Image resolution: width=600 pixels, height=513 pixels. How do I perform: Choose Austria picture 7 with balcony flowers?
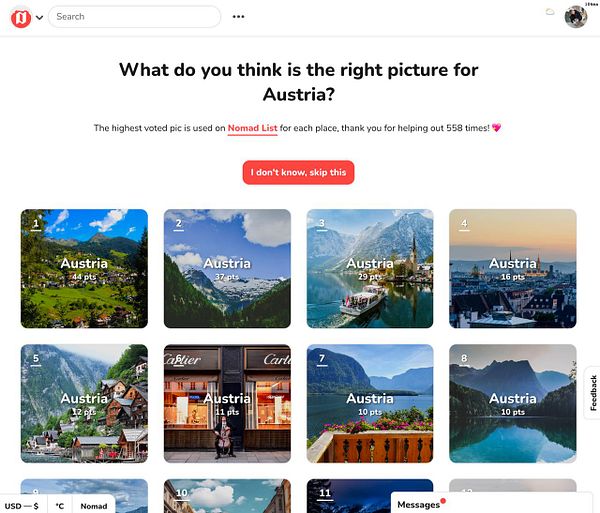pos(370,404)
